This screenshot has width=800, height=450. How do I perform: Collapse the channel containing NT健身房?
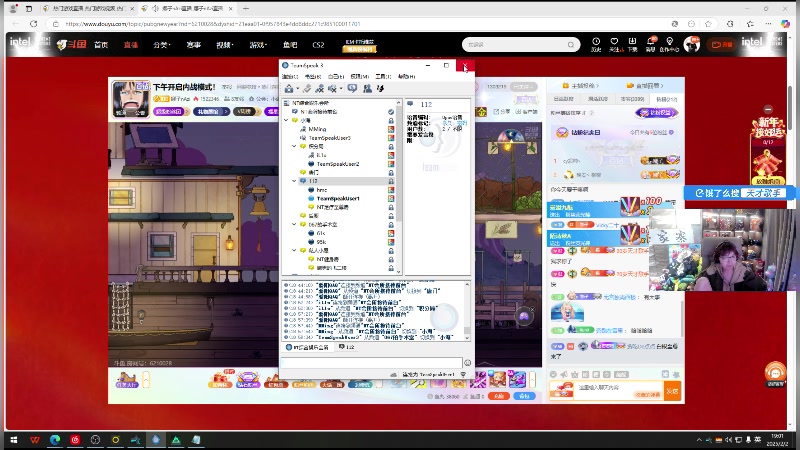pyautogui.click(x=294, y=251)
